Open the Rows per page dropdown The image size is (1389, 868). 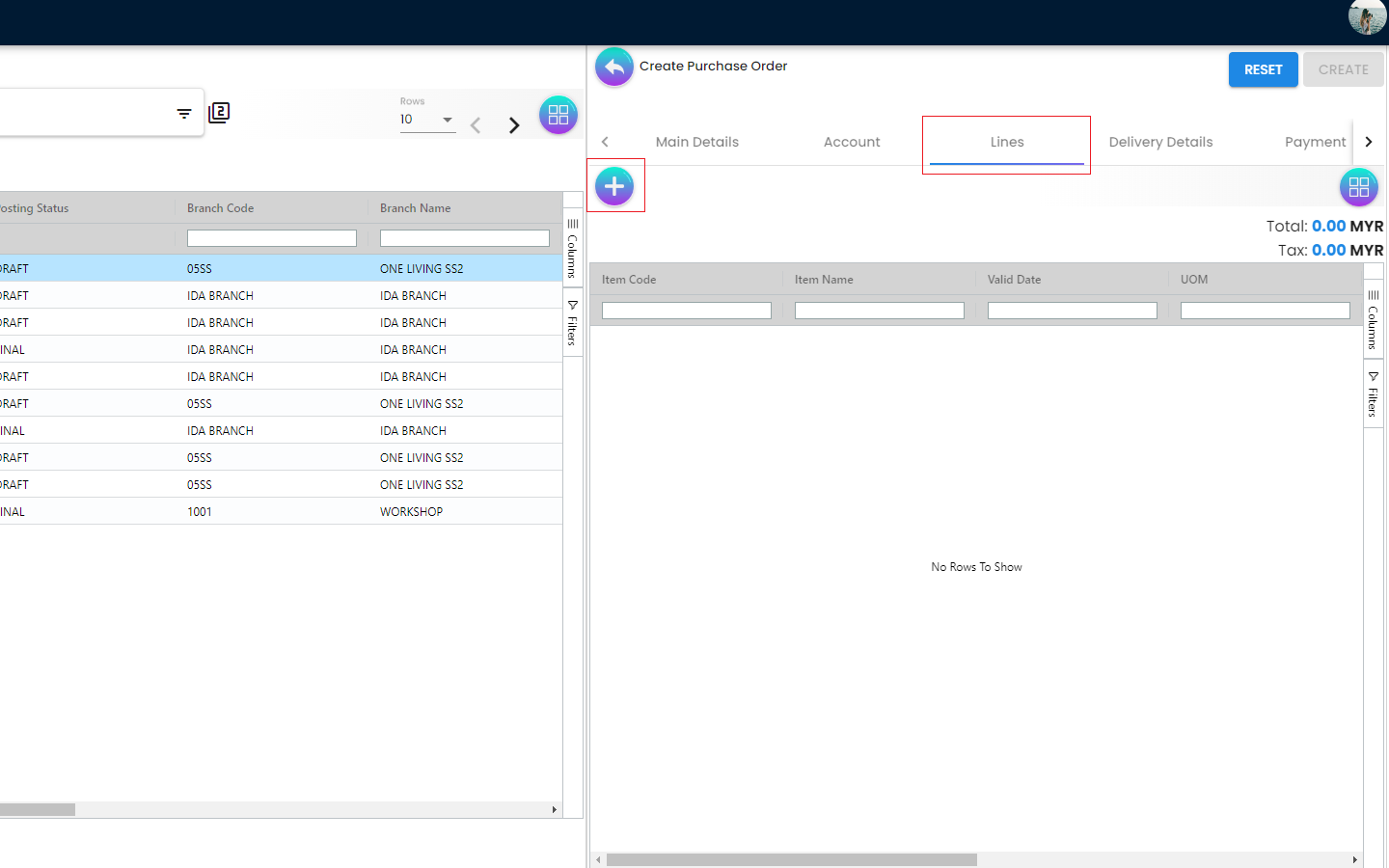point(427,120)
